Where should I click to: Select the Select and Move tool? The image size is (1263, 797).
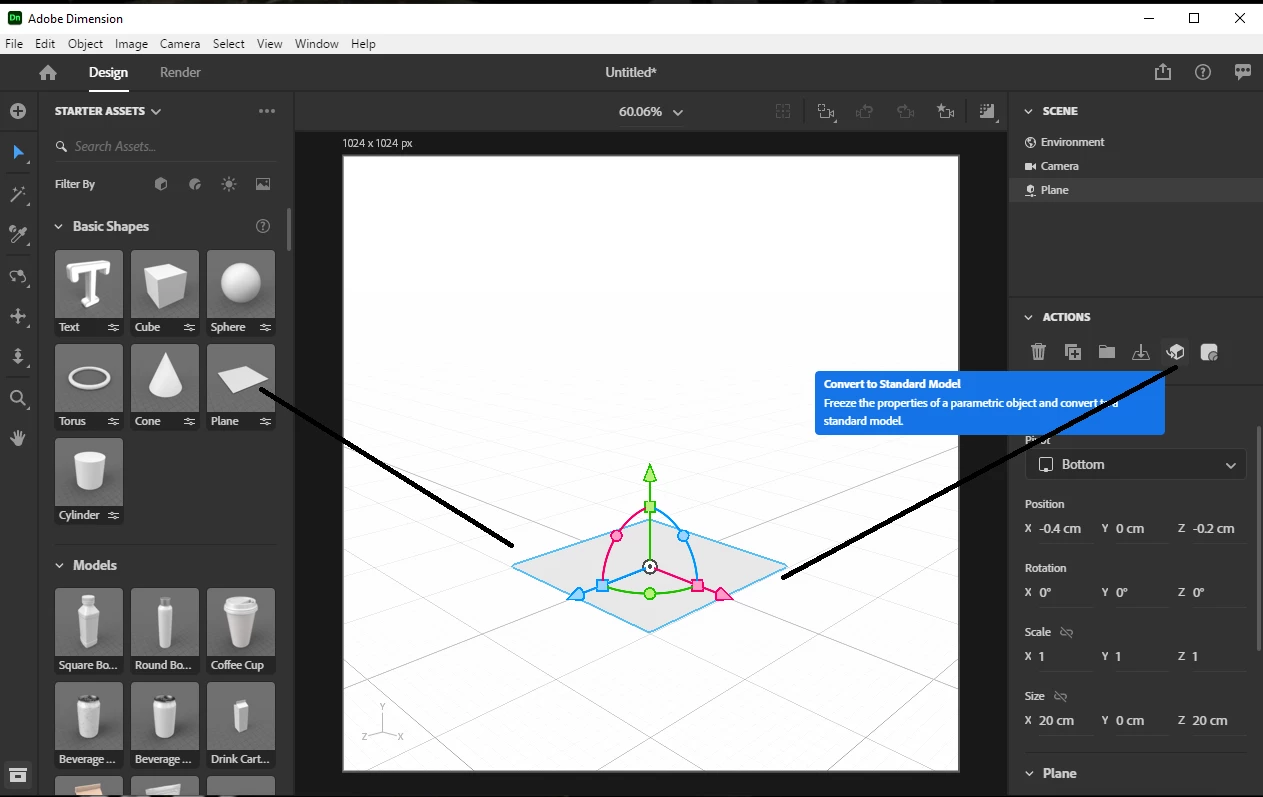[18, 153]
